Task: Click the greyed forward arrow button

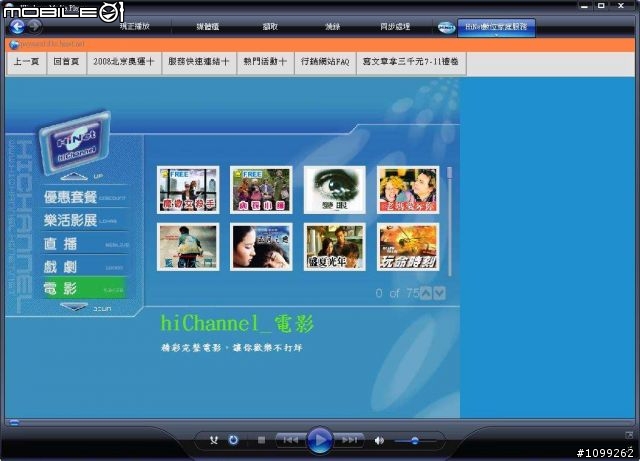Action: pyautogui.click(x=35, y=27)
